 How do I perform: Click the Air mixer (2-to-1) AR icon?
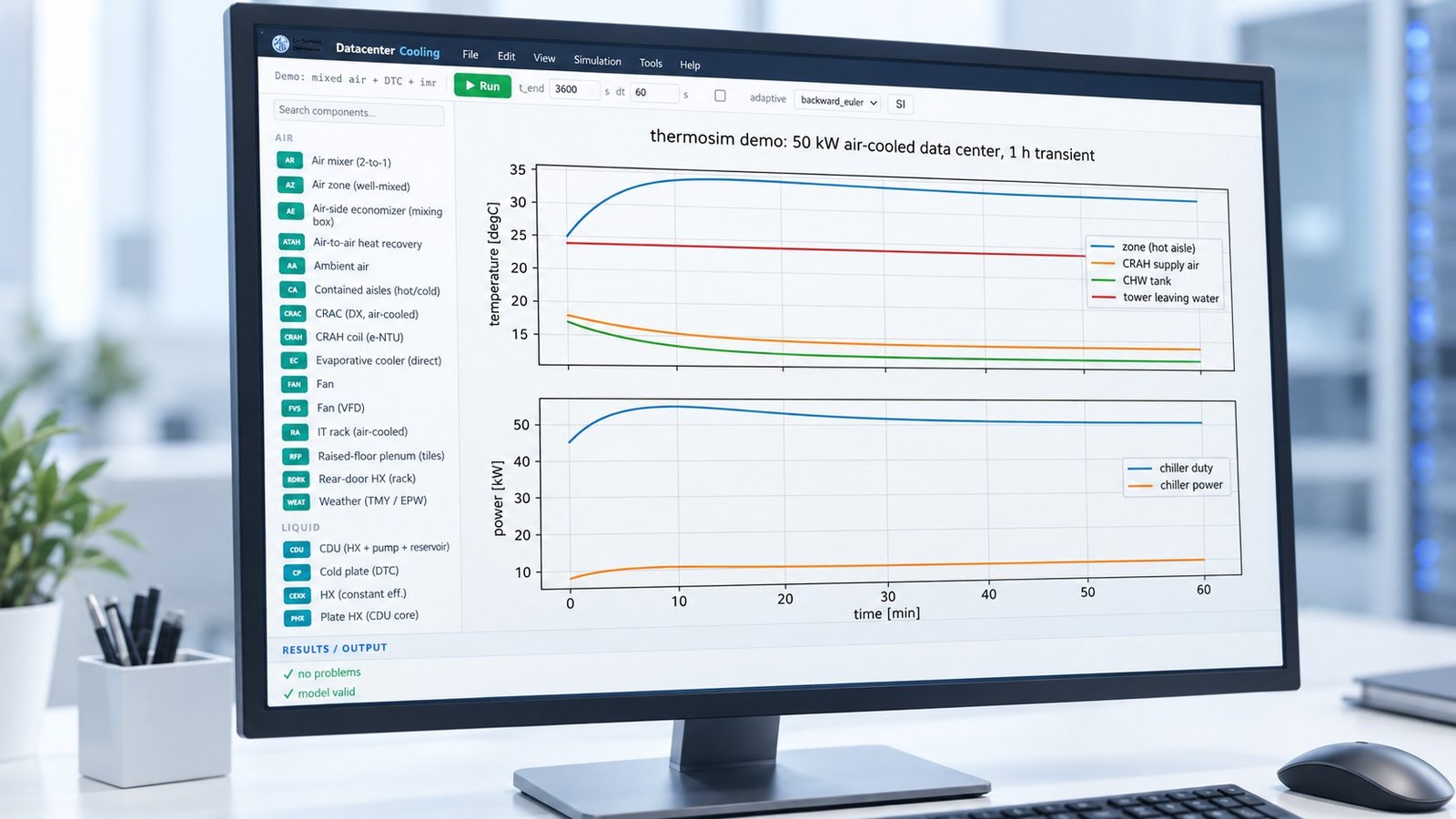[x=289, y=160]
